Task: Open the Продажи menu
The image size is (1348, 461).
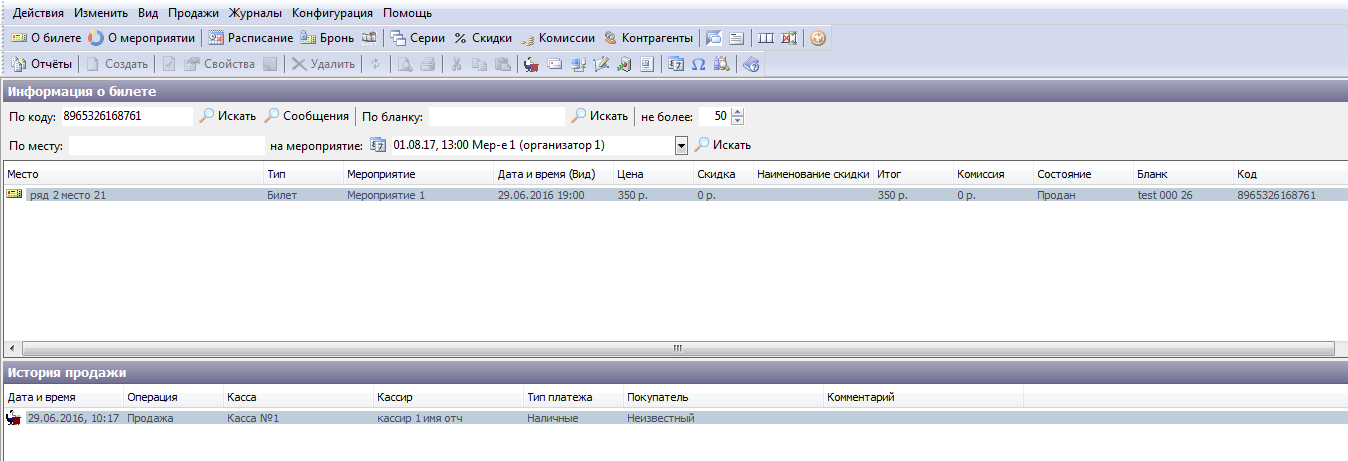Action: [x=196, y=13]
